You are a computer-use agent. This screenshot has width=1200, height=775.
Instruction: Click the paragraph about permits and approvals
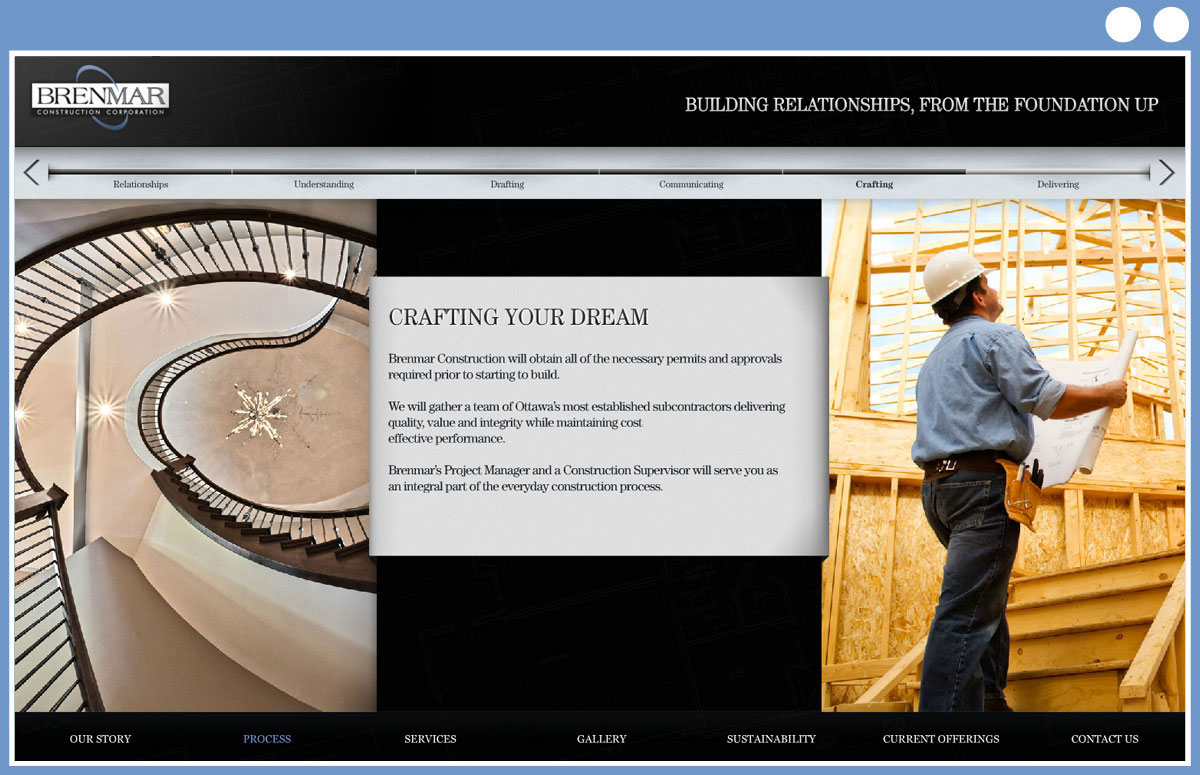tap(585, 366)
